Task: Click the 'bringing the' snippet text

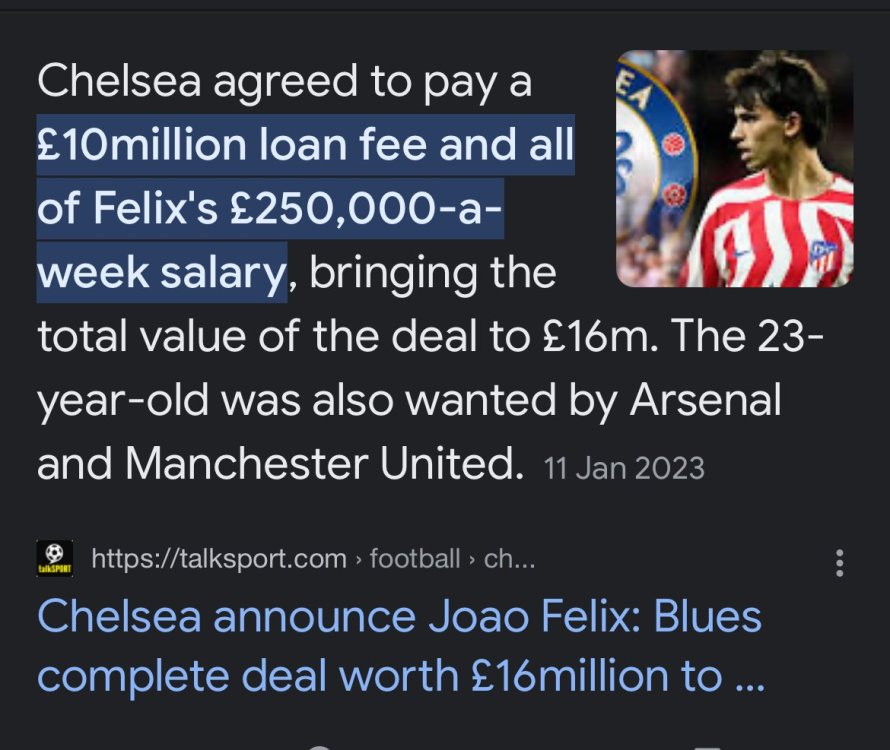Action: [x=433, y=273]
